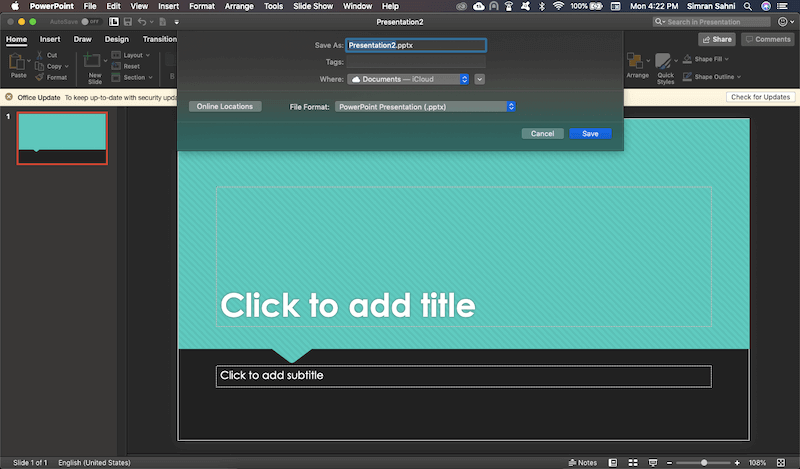Click the Copy icon in ribbon

pos(39,66)
